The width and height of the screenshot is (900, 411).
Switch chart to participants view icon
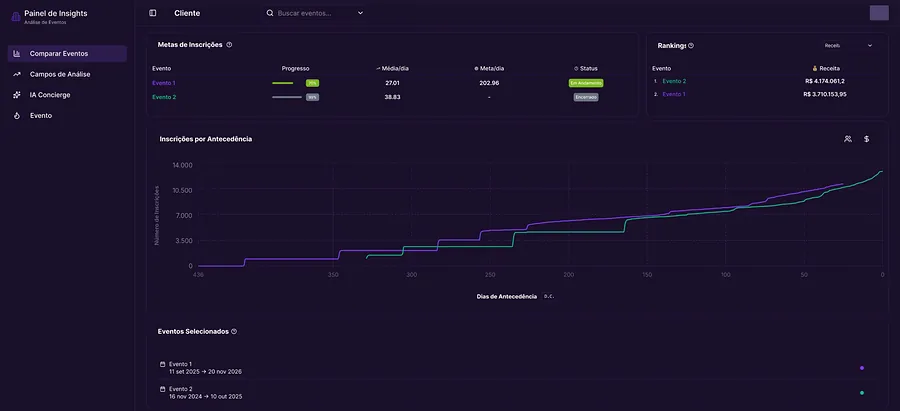tap(848, 139)
